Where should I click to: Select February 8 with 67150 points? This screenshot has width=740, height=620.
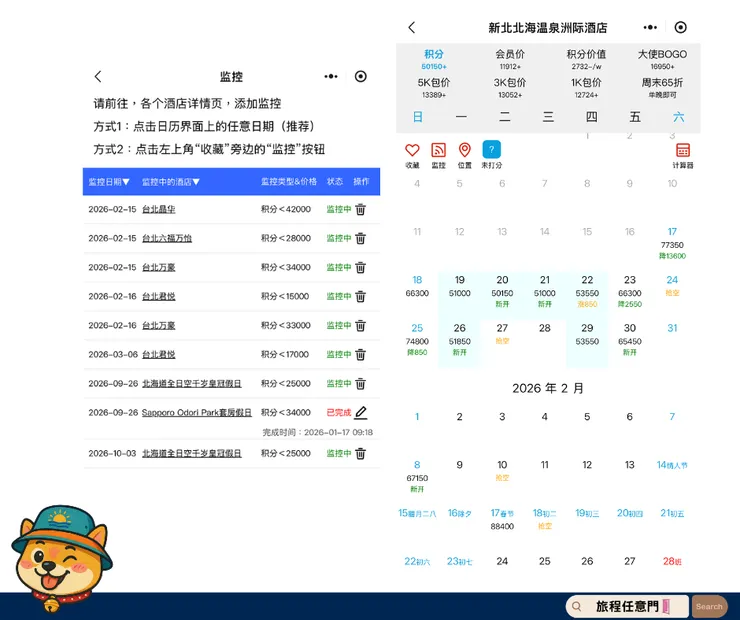click(417, 477)
